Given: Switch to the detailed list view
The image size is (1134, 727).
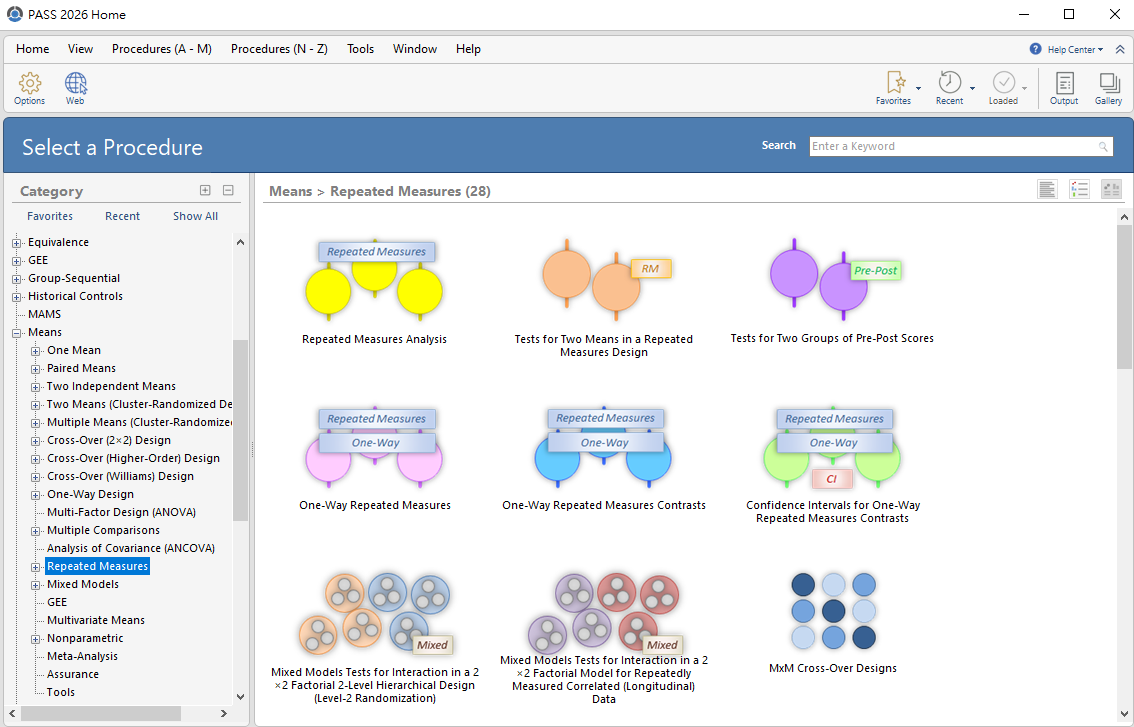Looking at the screenshot, I should click(1079, 190).
